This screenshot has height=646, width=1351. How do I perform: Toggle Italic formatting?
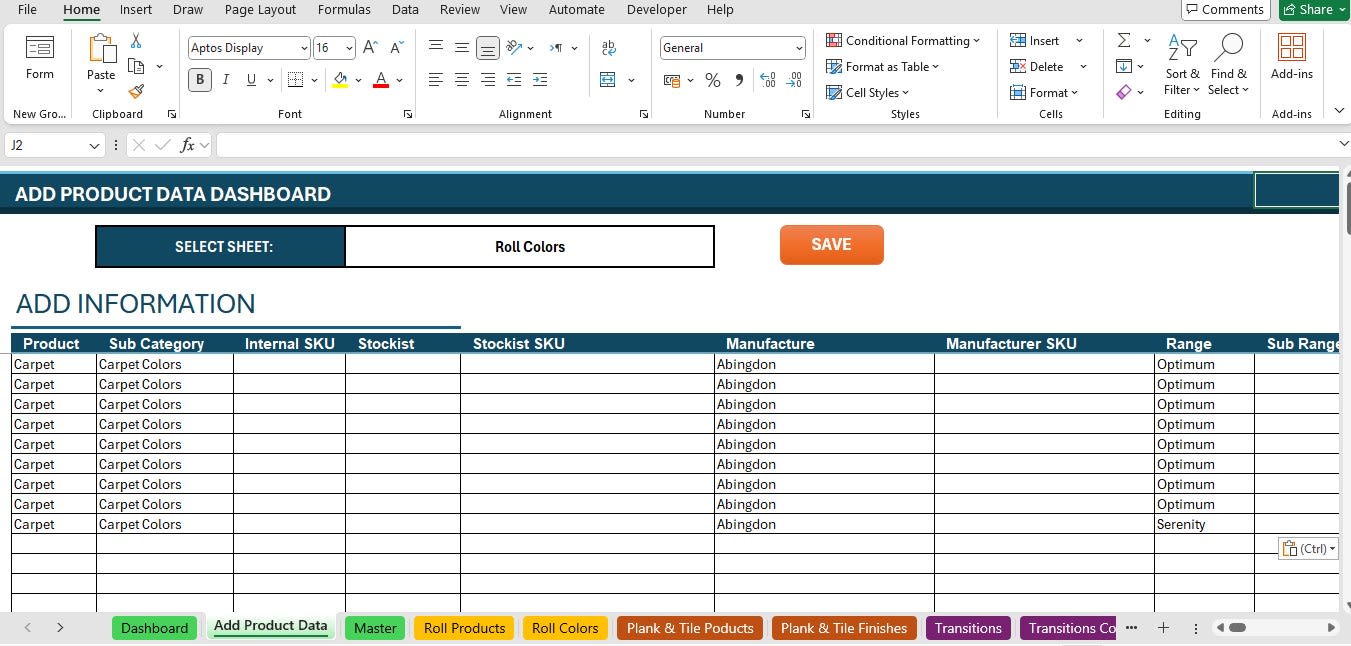[226, 80]
